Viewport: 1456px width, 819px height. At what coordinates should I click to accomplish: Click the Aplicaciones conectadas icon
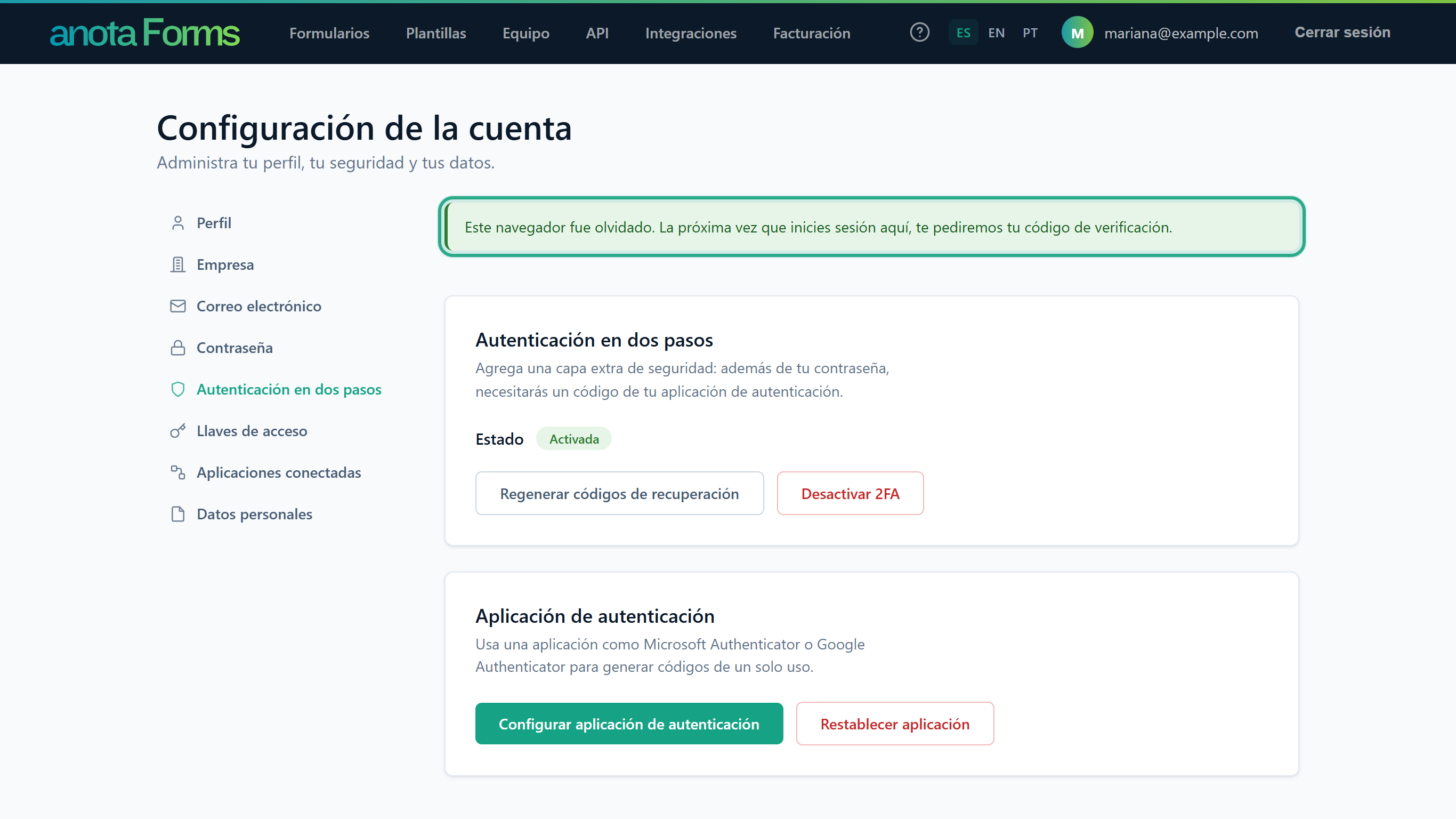pyautogui.click(x=178, y=472)
